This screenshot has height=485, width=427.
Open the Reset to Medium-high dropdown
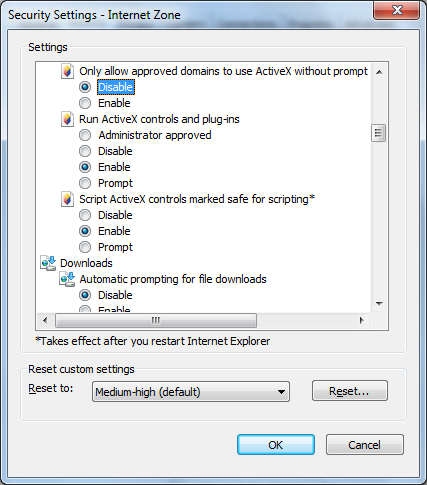(191, 392)
